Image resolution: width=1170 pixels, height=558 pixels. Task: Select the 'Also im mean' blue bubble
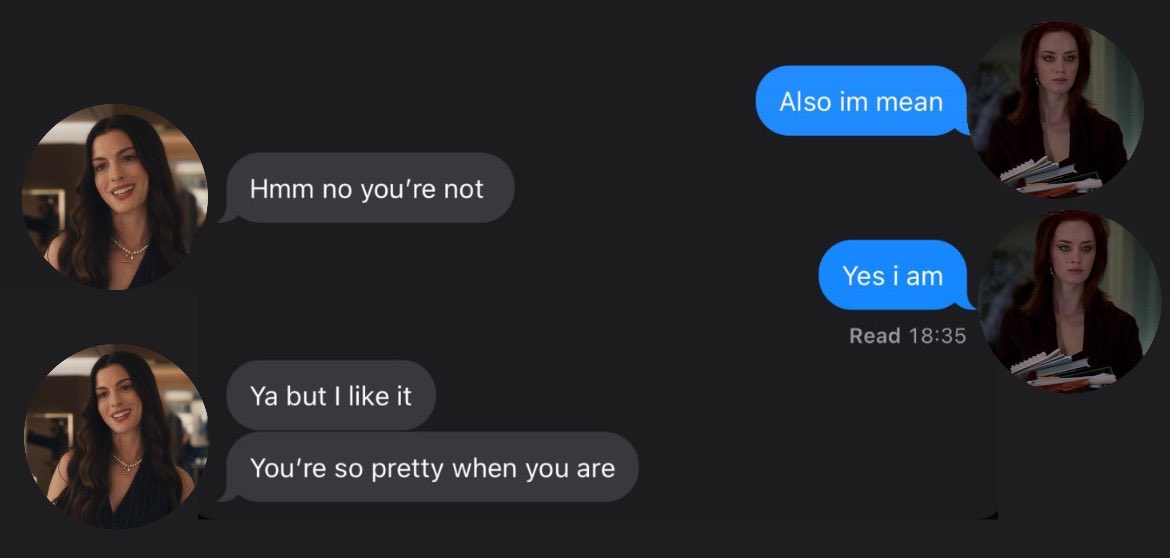[862, 101]
